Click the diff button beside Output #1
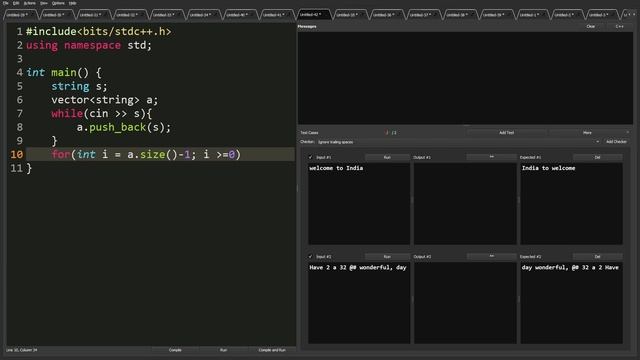640x360 pixels. pos(491,157)
